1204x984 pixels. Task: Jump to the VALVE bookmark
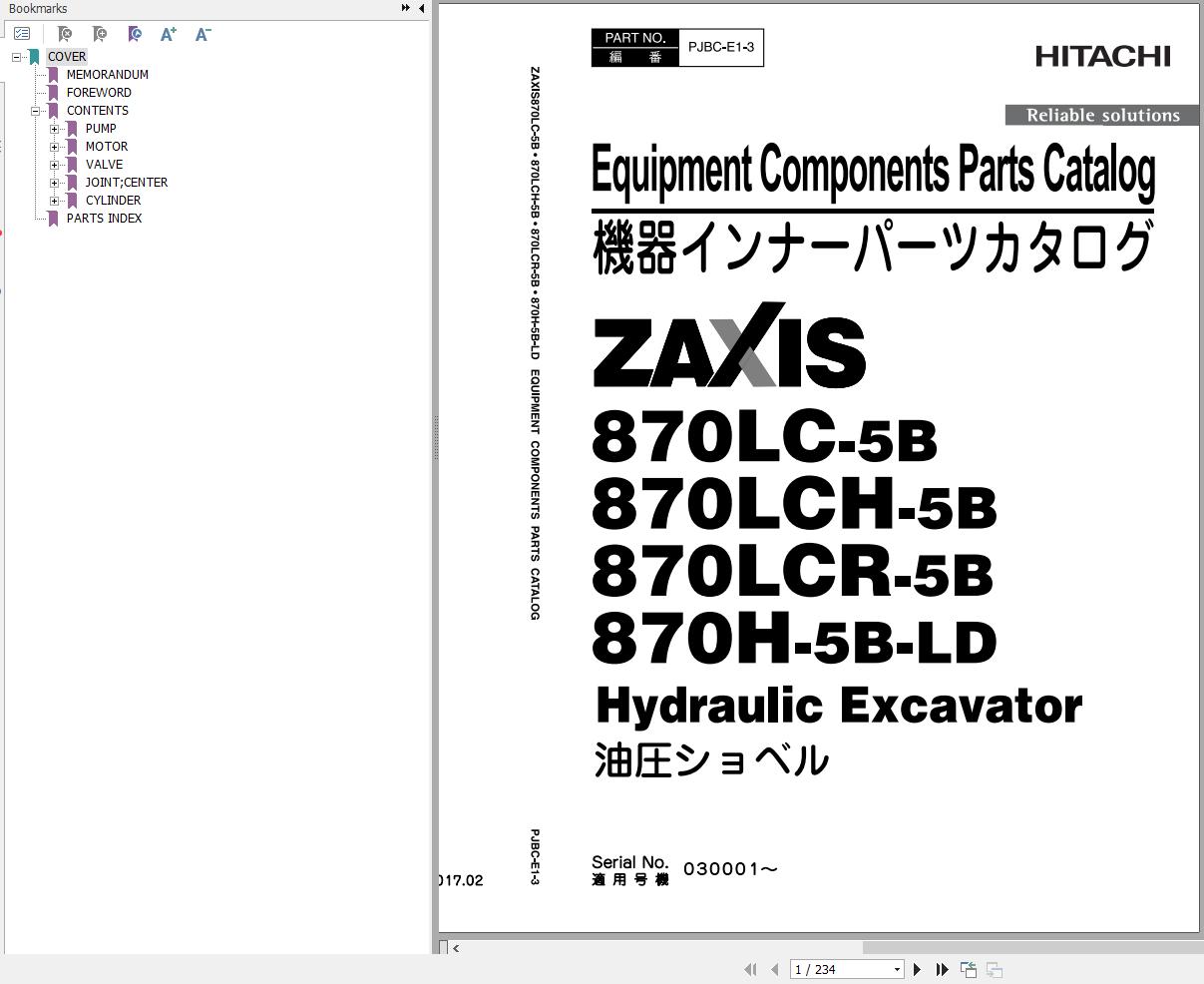pyautogui.click(x=105, y=165)
